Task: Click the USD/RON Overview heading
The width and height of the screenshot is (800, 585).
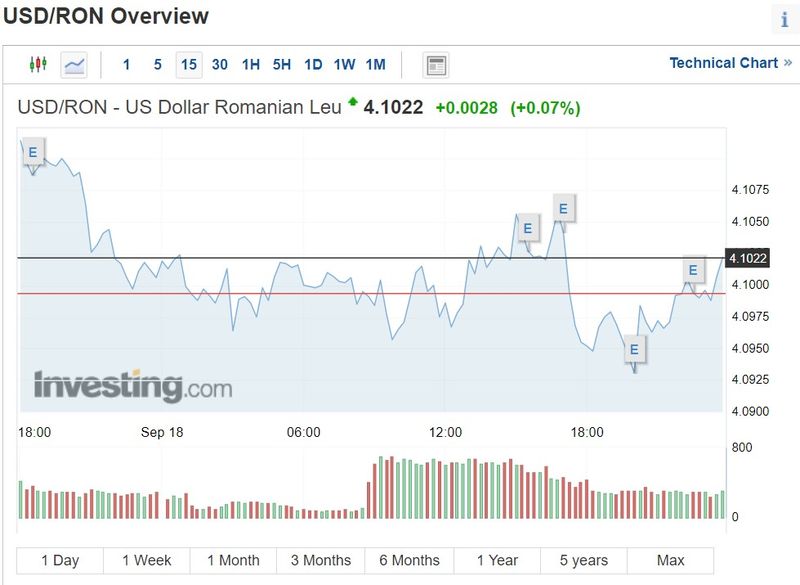Action: click(106, 17)
